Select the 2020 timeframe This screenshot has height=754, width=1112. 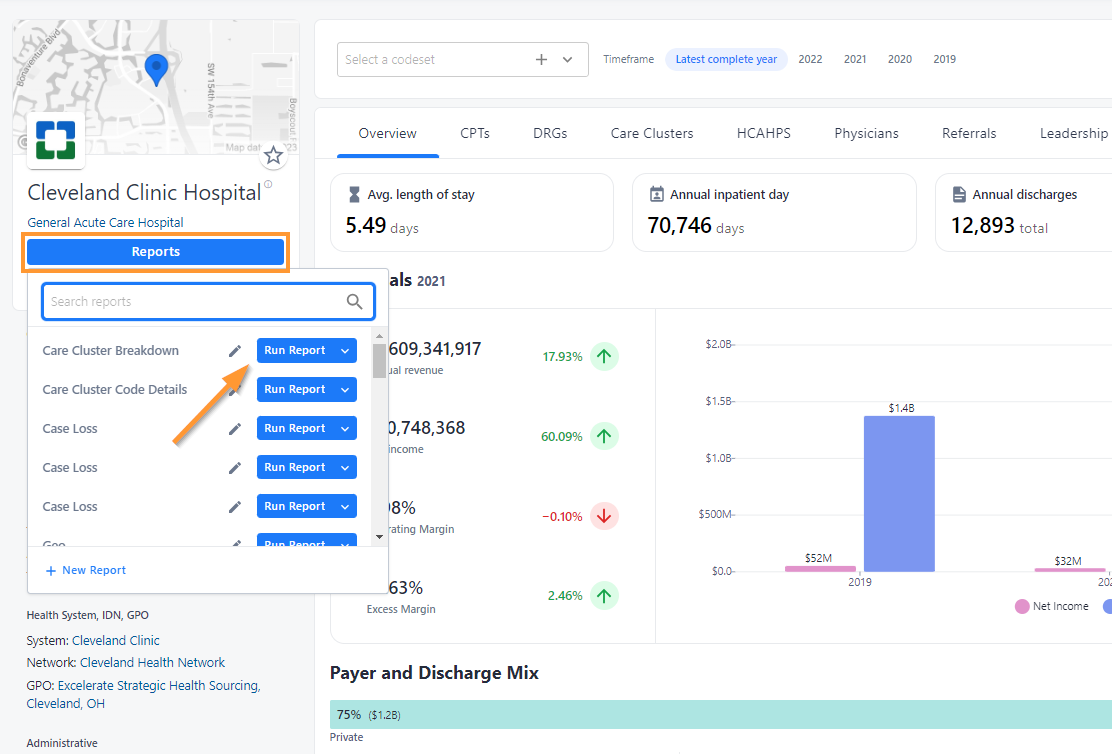coord(899,60)
